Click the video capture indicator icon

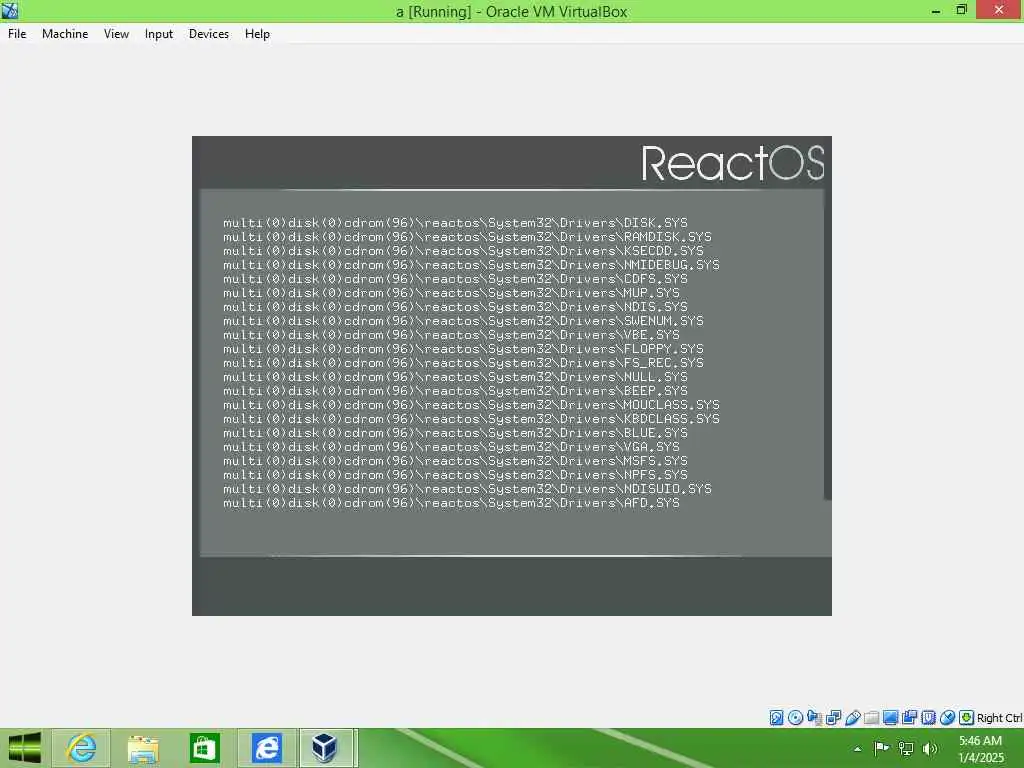909,718
